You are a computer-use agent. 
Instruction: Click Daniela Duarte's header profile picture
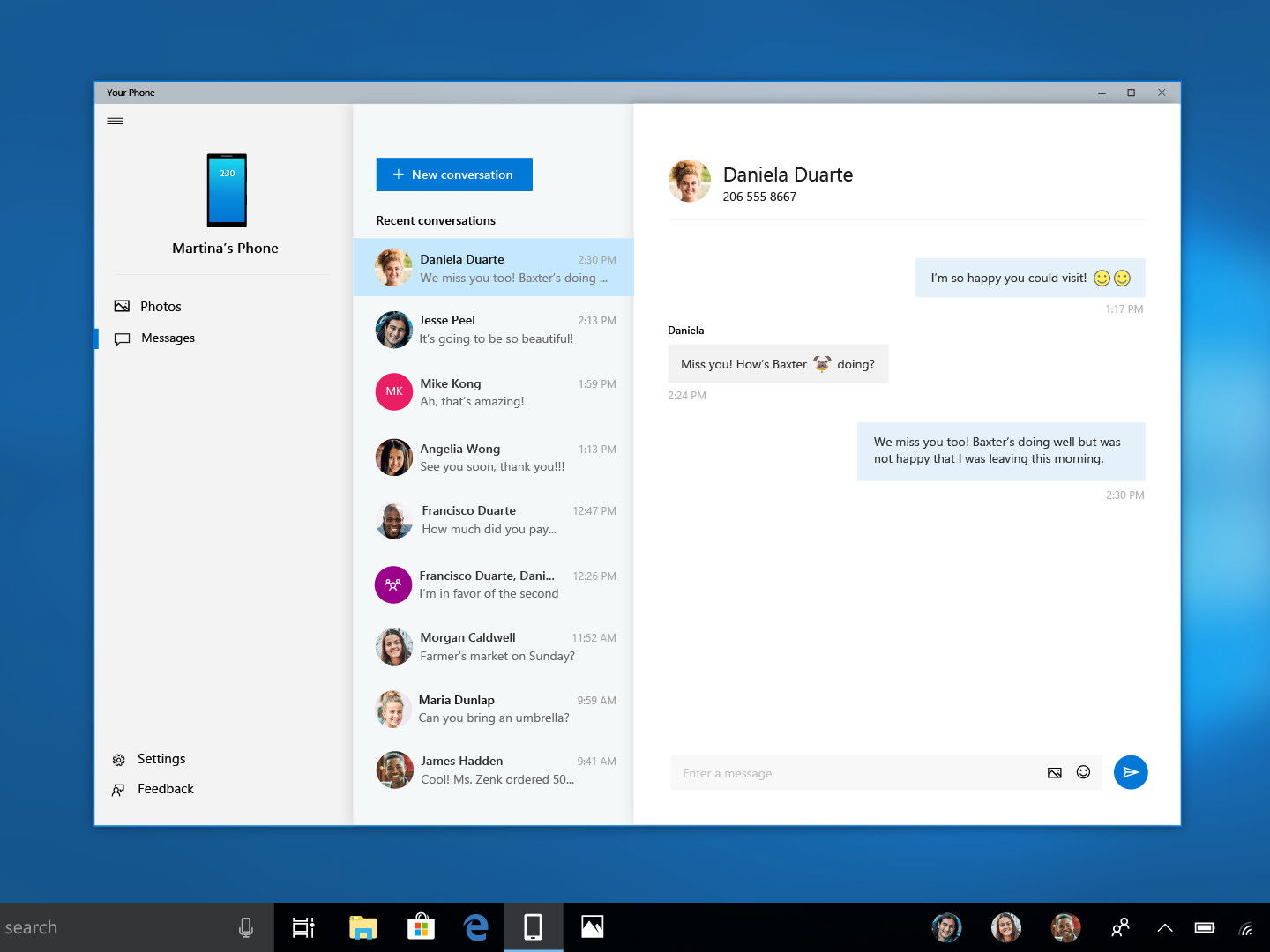coord(690,181)
